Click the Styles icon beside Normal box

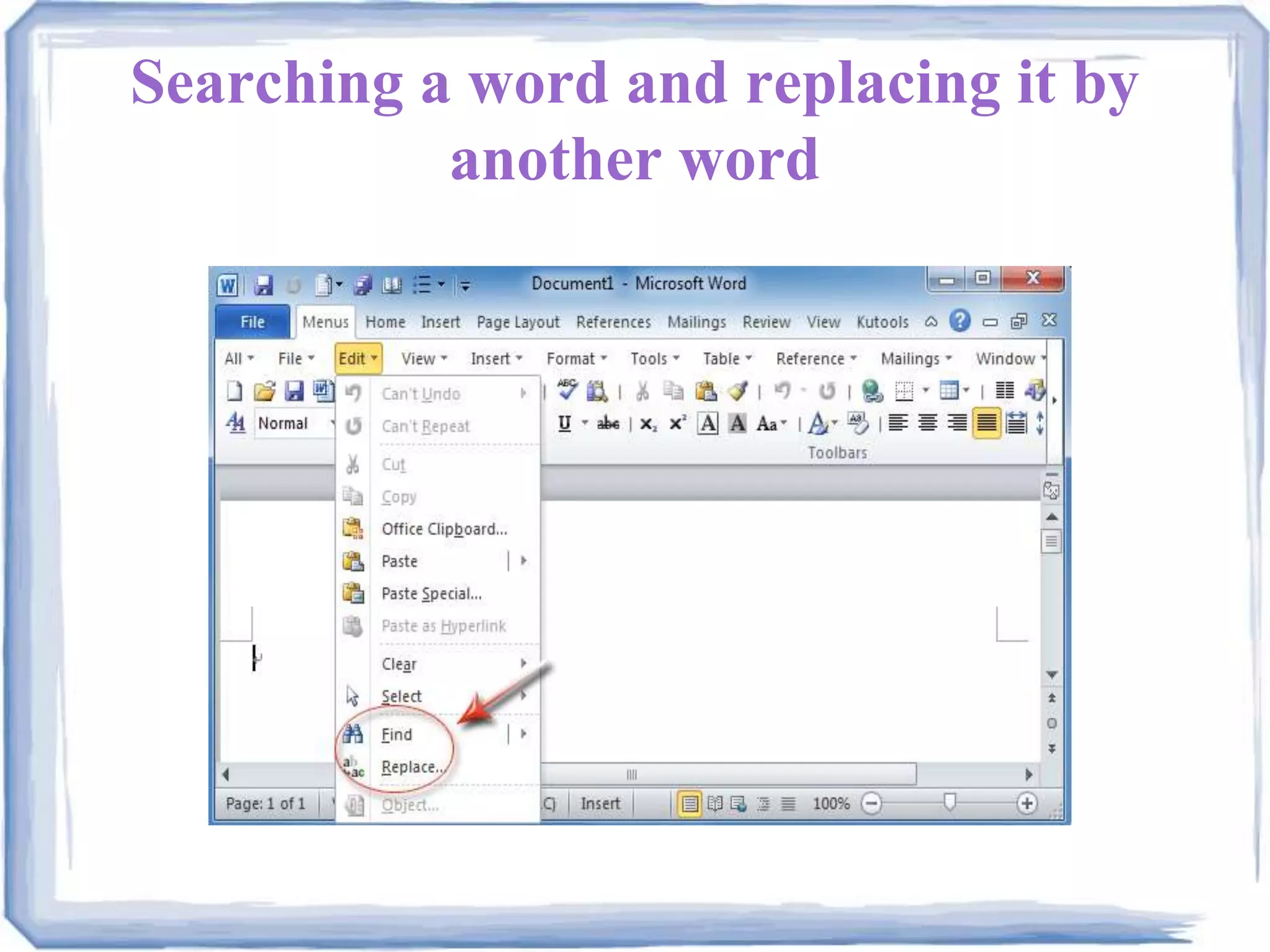236,423
